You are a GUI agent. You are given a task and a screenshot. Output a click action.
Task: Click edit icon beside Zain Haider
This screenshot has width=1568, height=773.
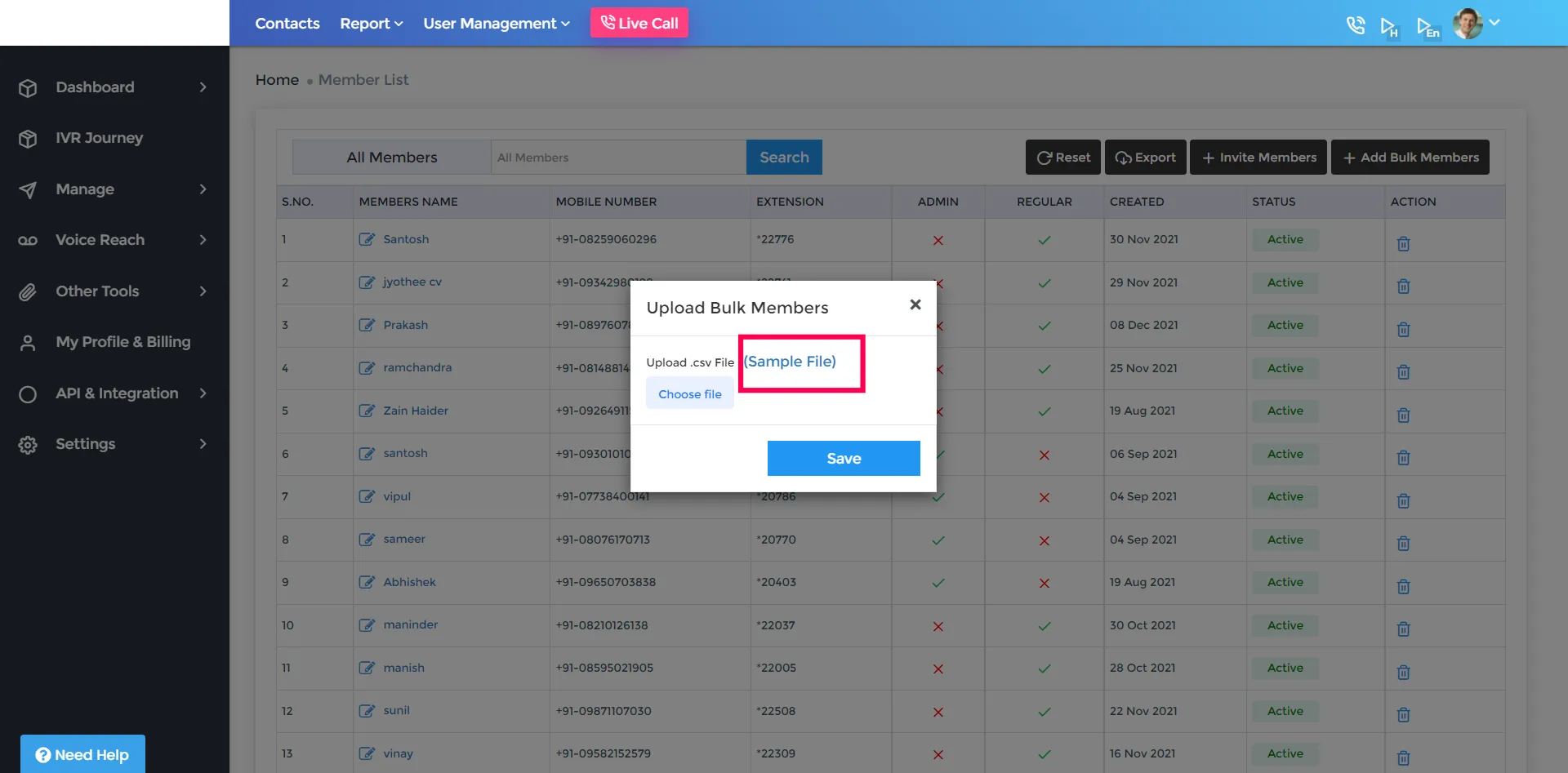point(367,411)
